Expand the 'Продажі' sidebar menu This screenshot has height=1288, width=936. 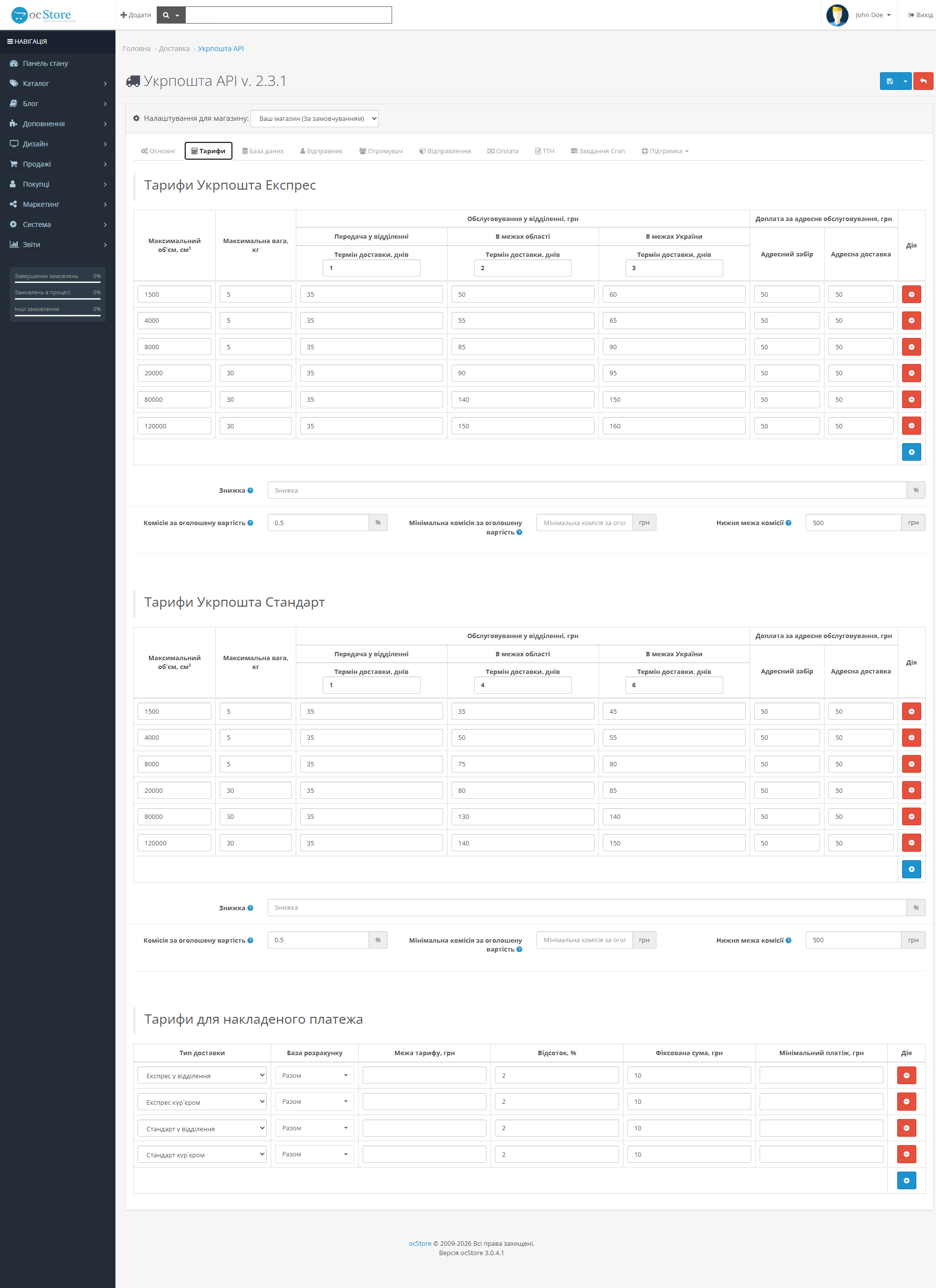click(x=57, y=164)
